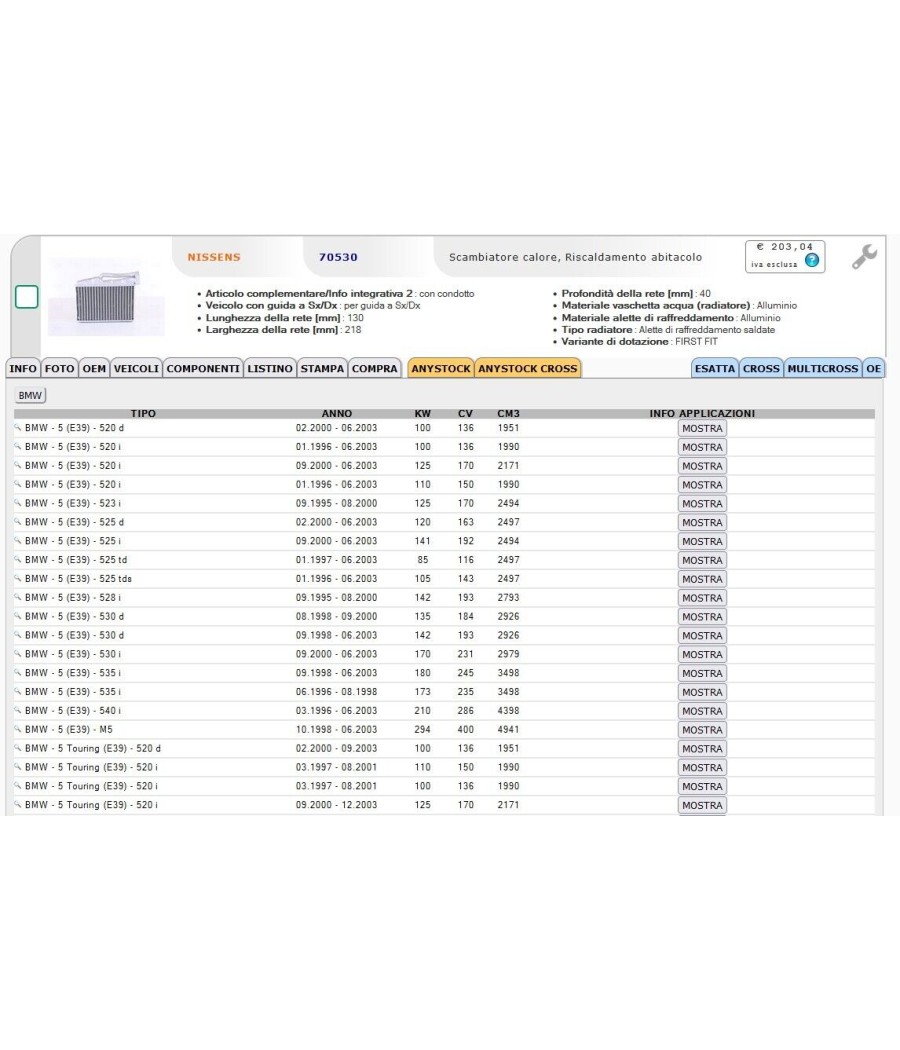Click the INFO APPLICAZIONI column header
This screenshot has height=1050, width=900.
[x=702, y=413]
